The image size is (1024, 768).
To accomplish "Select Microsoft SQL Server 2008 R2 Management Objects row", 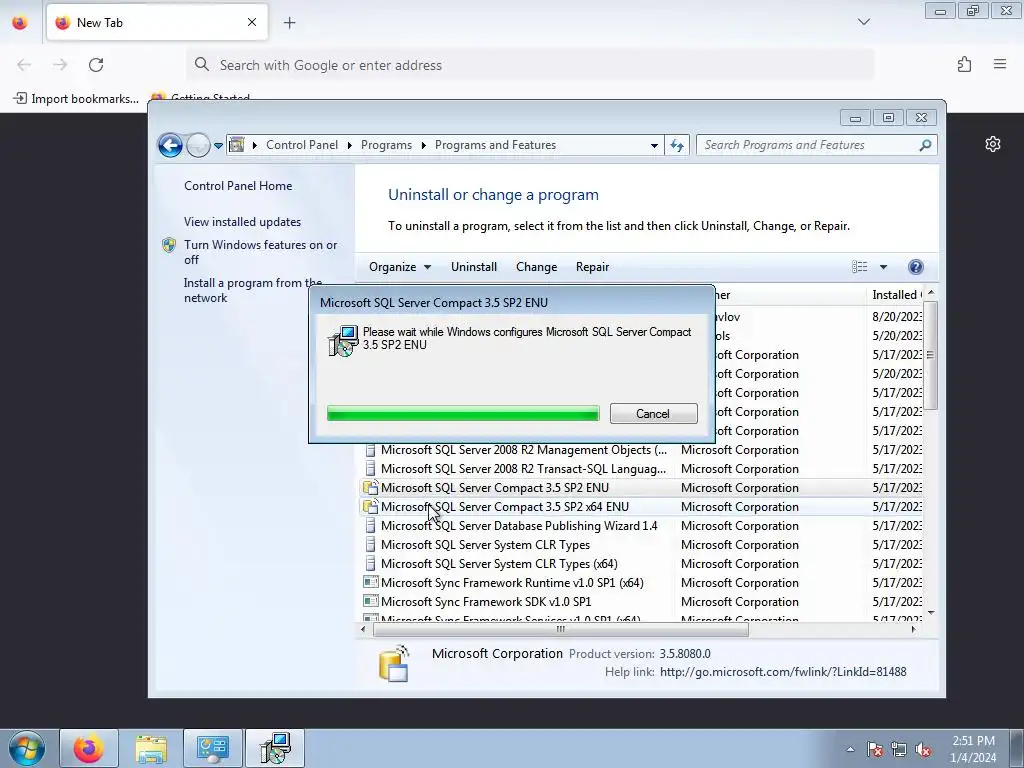I will tap(641, 450).
